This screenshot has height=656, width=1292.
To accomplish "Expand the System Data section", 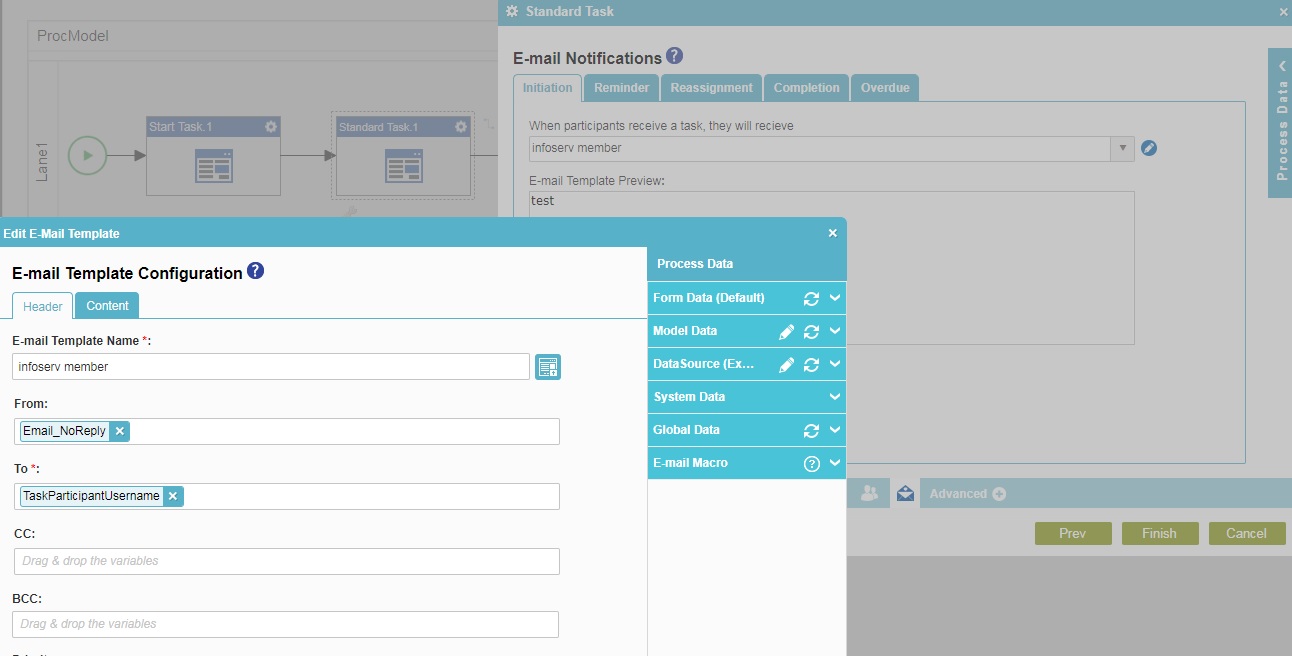I will [835, 397].
